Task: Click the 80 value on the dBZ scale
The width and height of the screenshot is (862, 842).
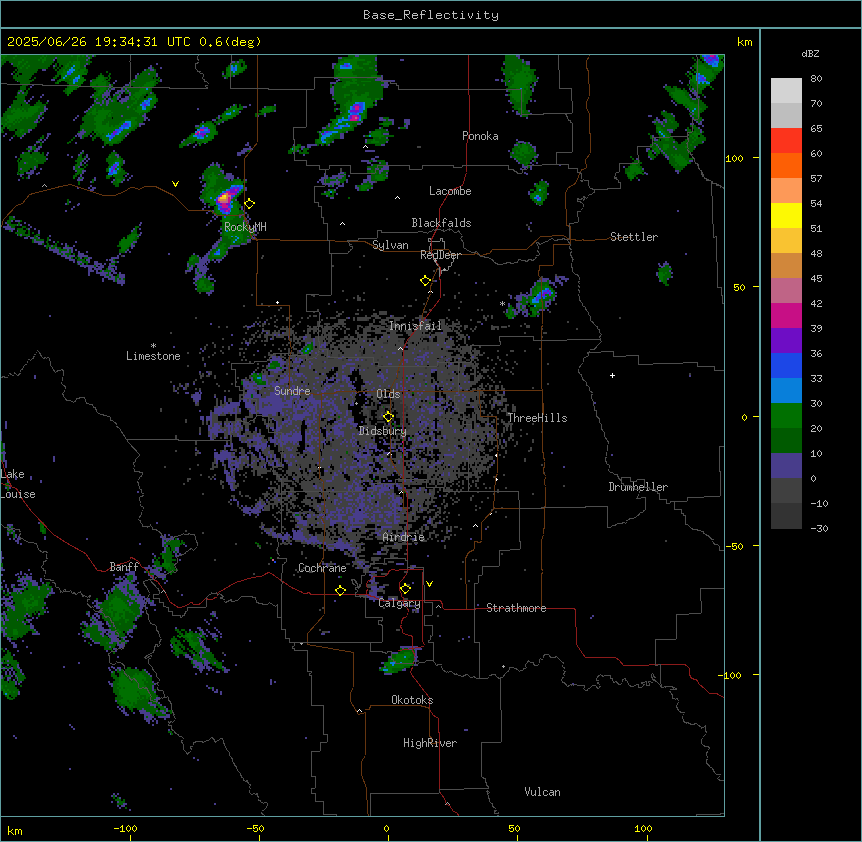Action: tap(816, 78)
